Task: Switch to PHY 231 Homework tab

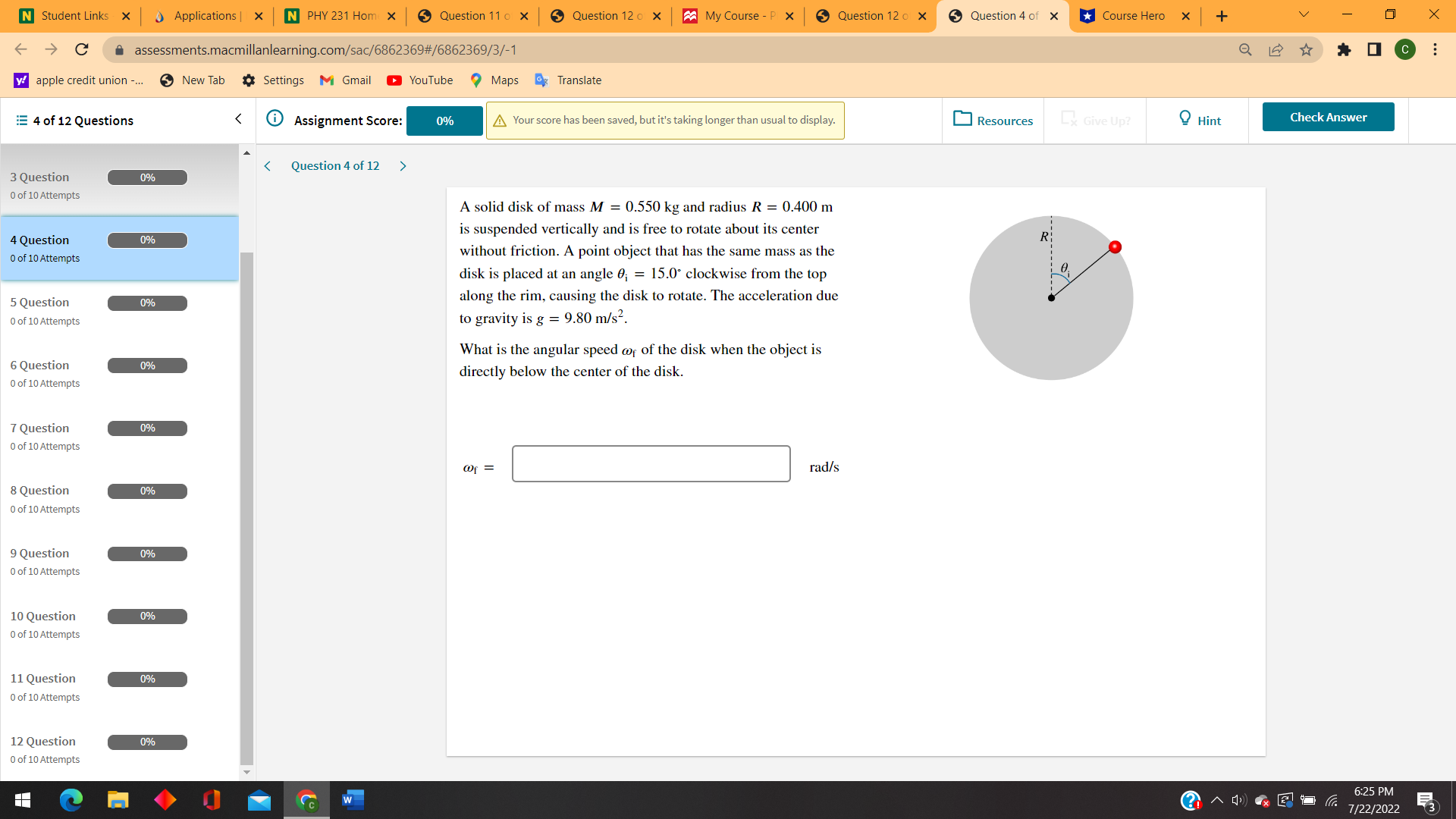Action: (340, 16)
